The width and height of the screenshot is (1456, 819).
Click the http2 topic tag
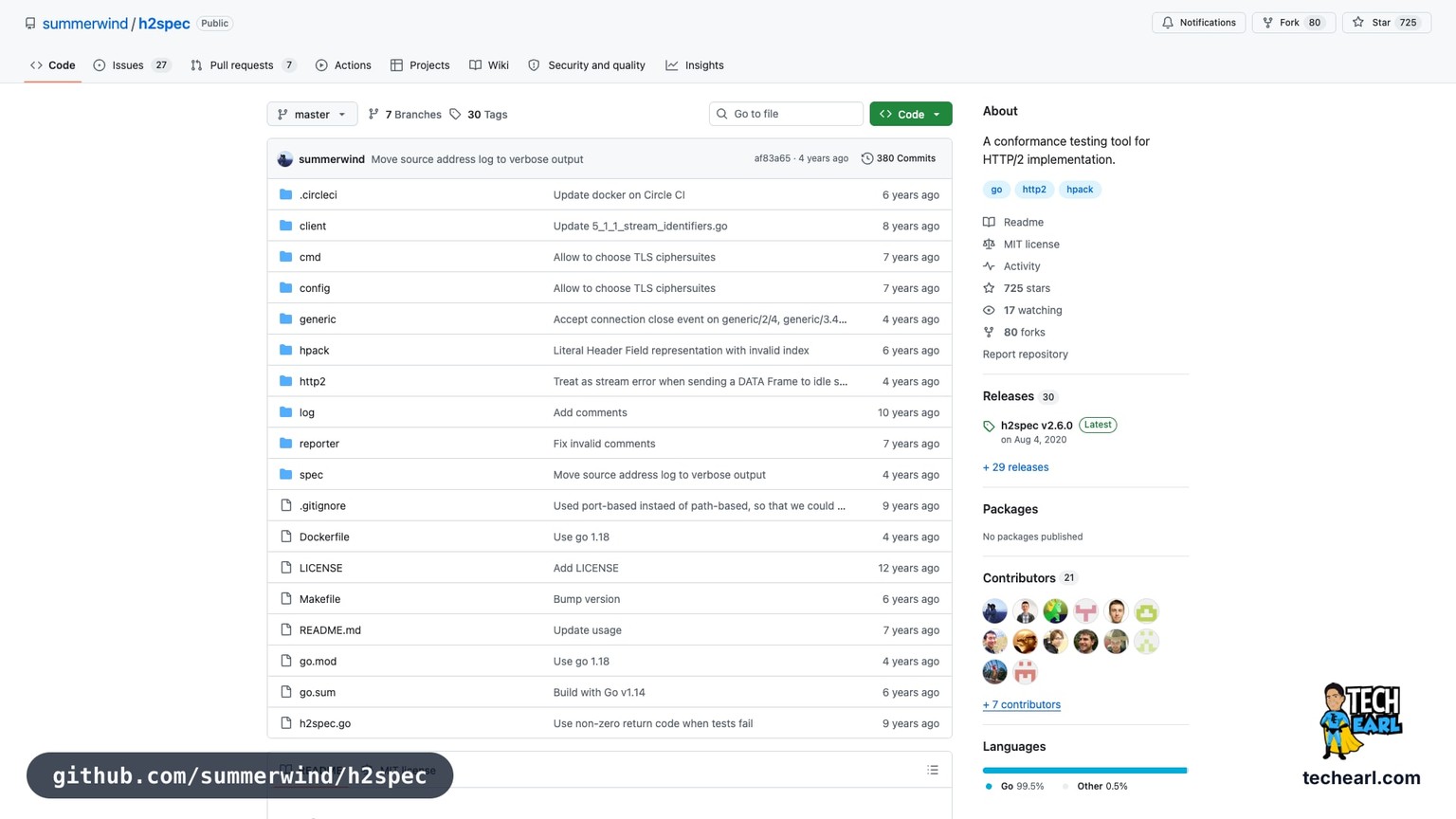point(1034,190)
